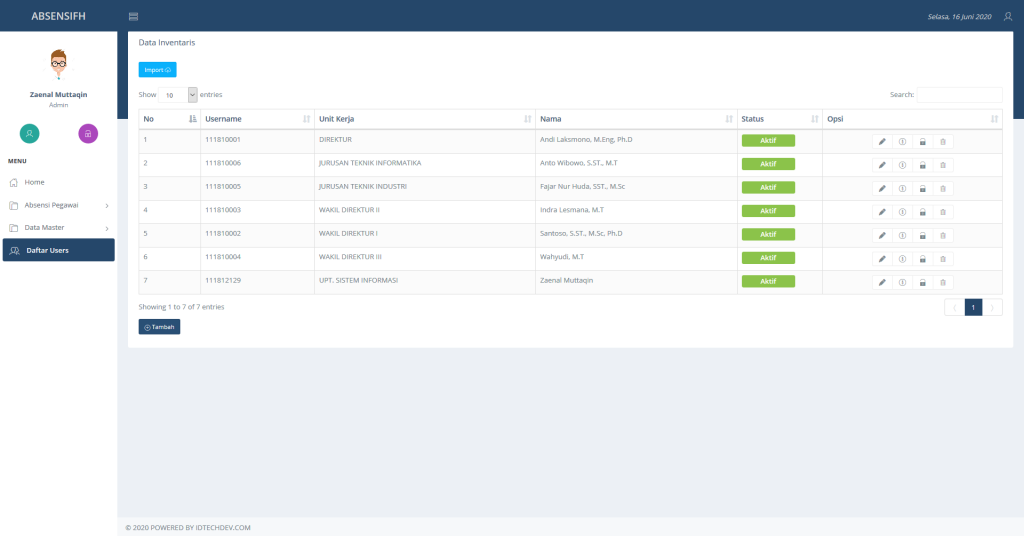
Task: Click lock icon for Zaenal Muttaqin table row
Action: click(x=923, y=283)
